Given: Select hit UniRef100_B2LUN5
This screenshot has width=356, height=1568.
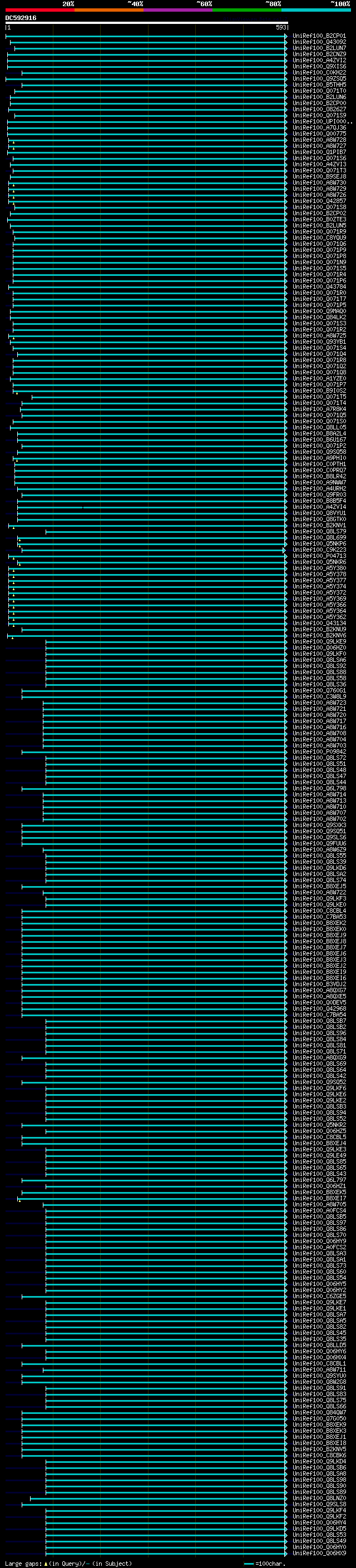Looking at the screenshot, I should [319, 225].
